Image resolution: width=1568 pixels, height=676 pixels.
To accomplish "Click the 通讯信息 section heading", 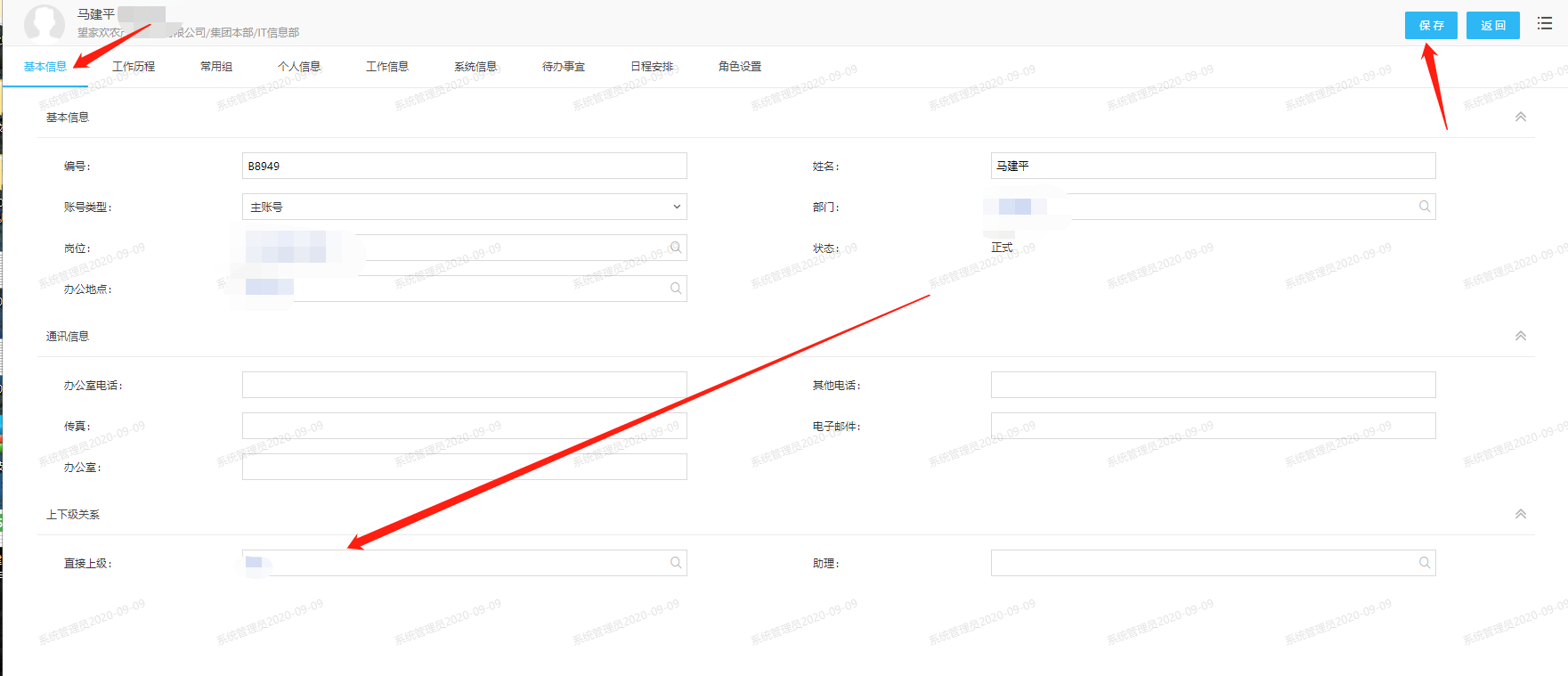I will pos(68,336).
